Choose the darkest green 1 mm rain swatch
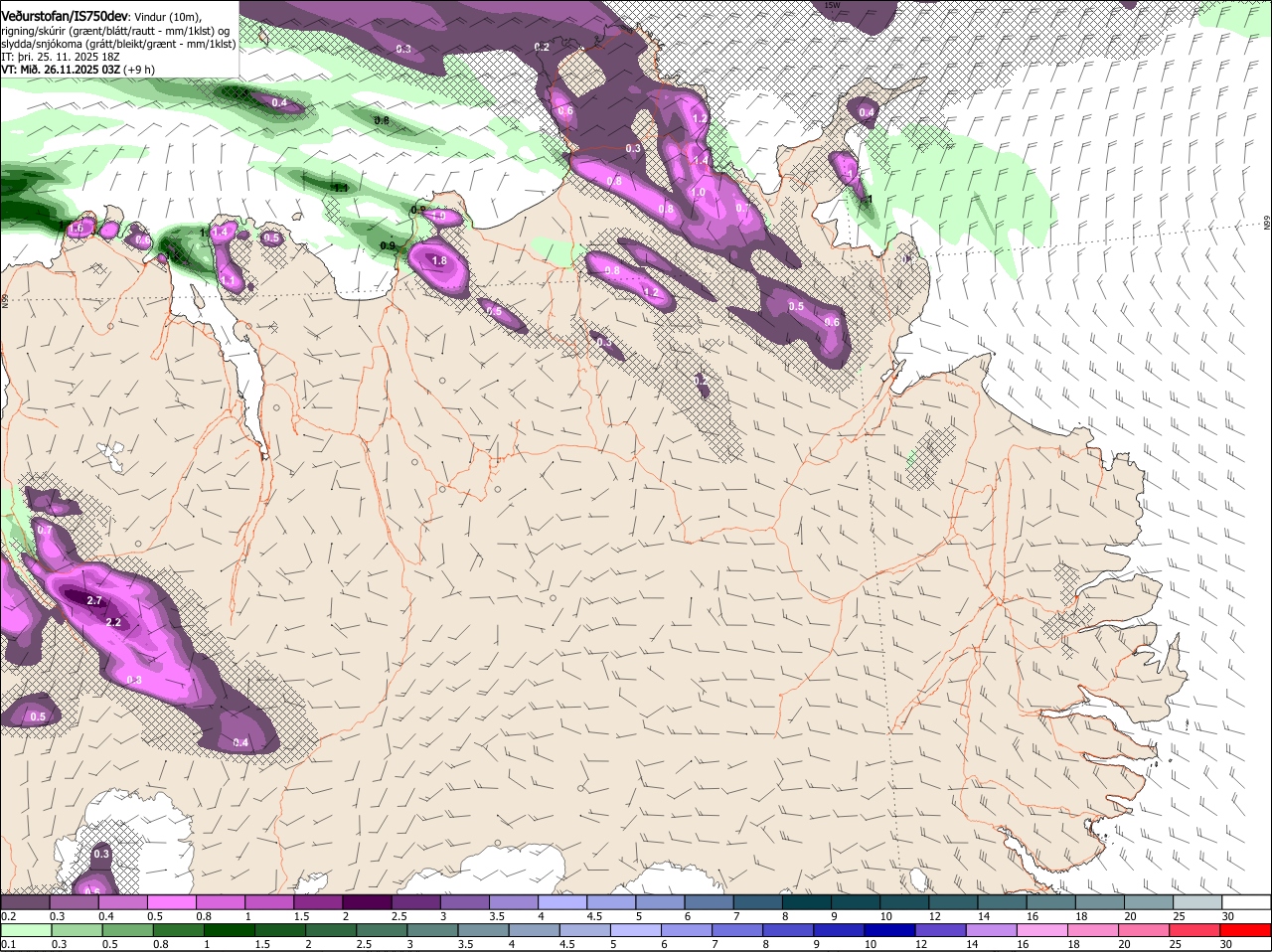Screen dimensions: 1272x952 coord(228,930)
